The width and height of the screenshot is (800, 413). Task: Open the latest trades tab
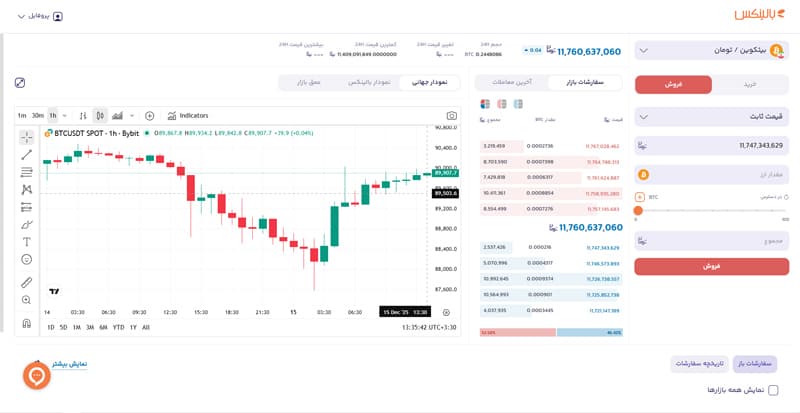(512, 82)
